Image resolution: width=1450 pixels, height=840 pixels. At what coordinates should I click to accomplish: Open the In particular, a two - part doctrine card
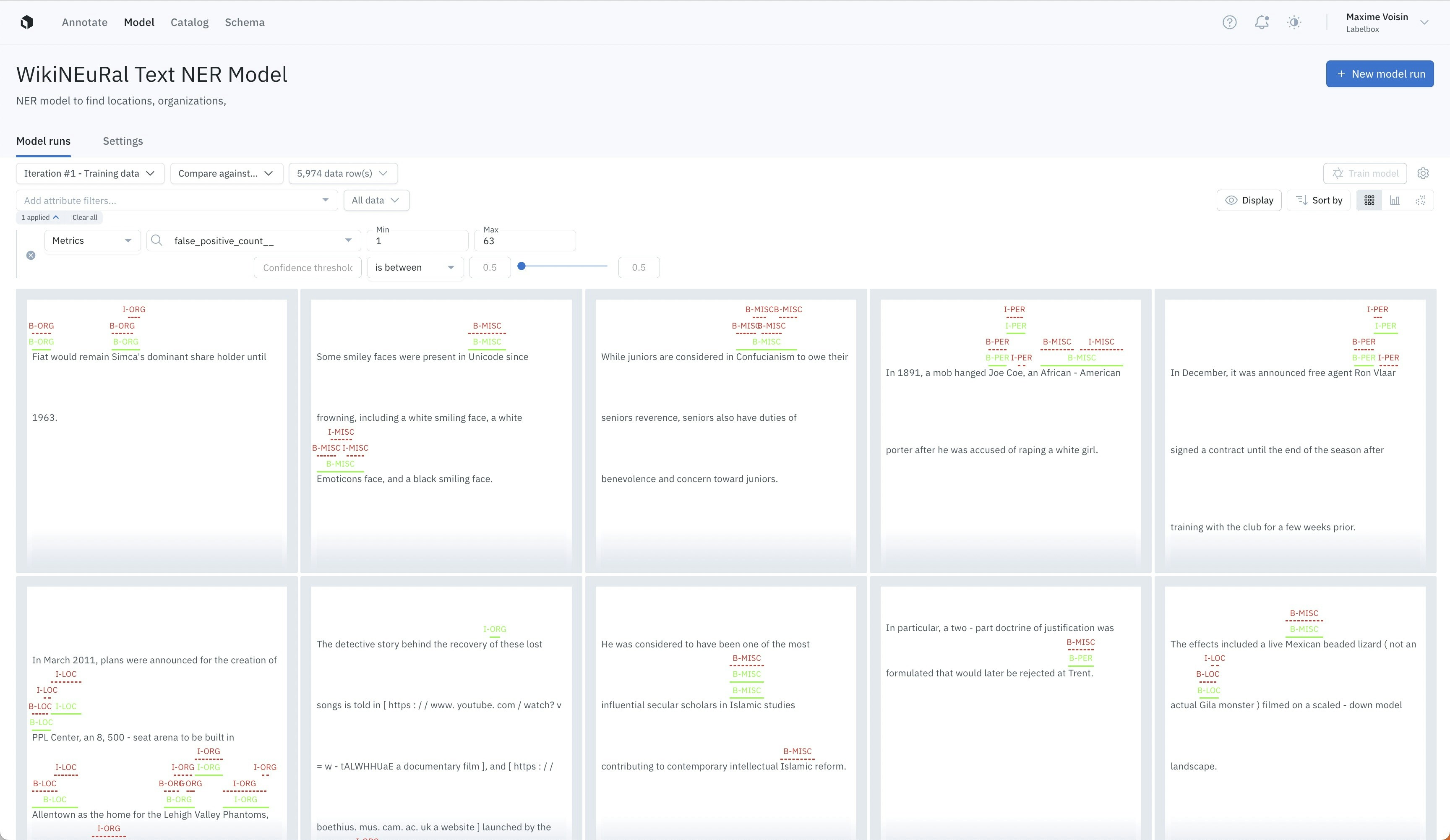click(x=1010, y=708)
